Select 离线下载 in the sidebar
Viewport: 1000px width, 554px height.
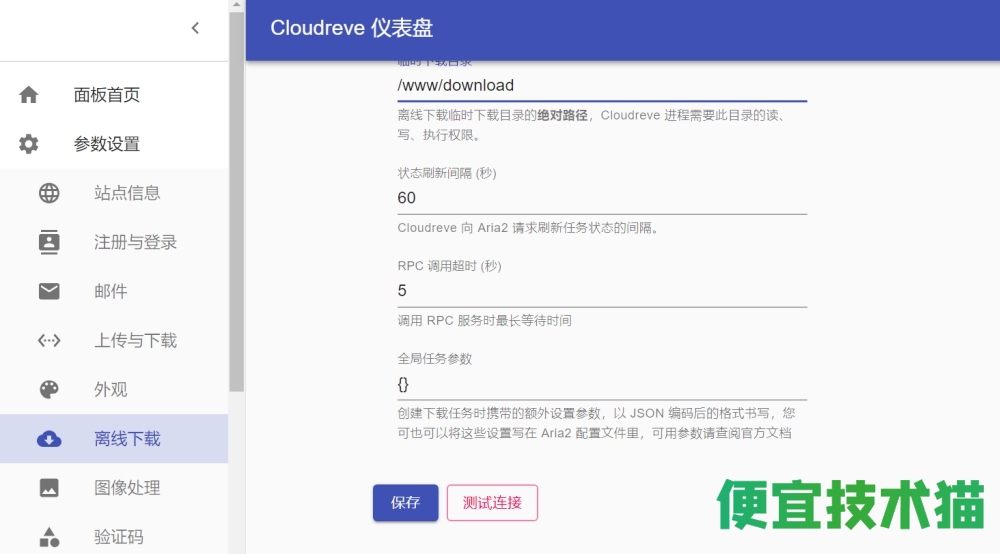click(x=114, y=439)
